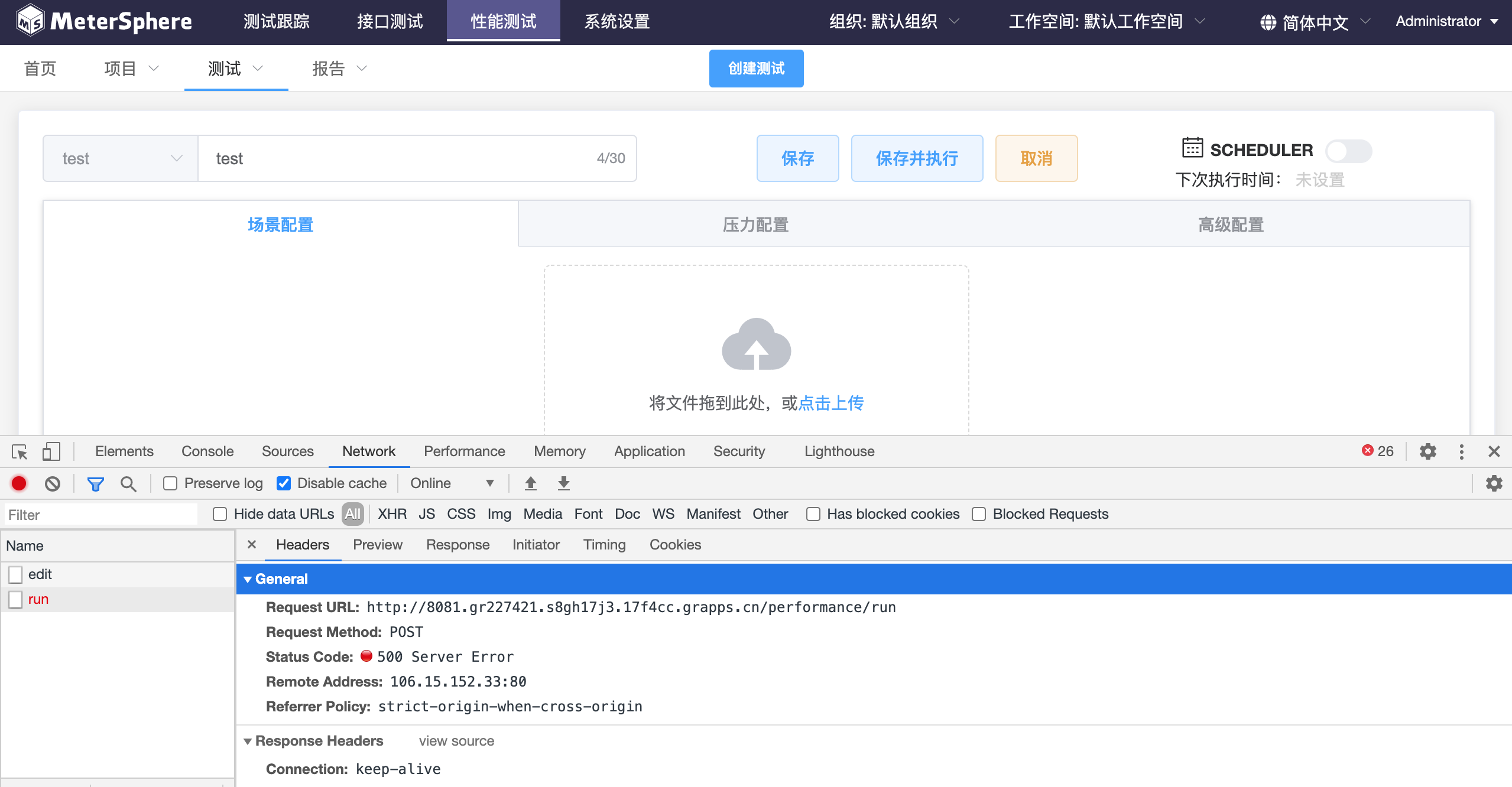This screenshot has height=787, width=1512.
Task: Click the network Filter text field
Action: point(100,515)
